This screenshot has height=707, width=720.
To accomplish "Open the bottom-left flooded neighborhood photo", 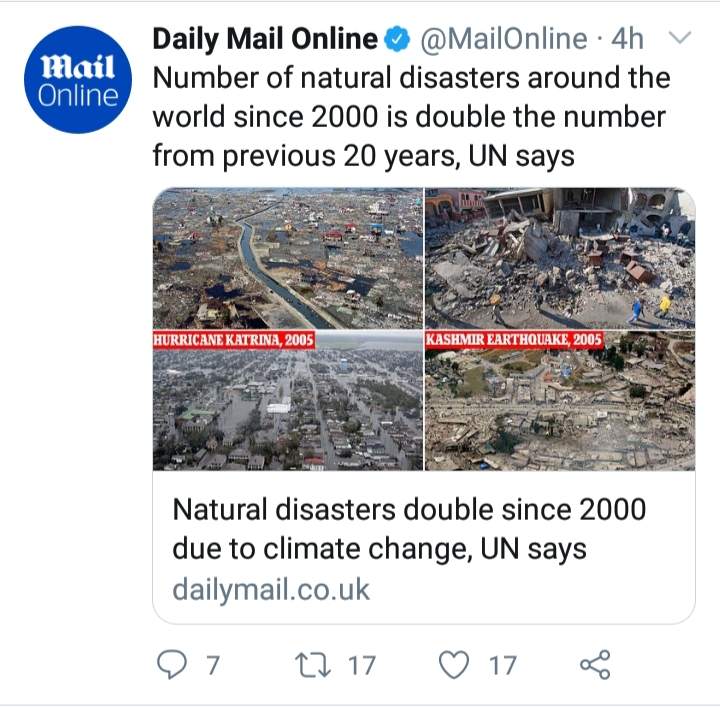I will click(x=288, y=400).
